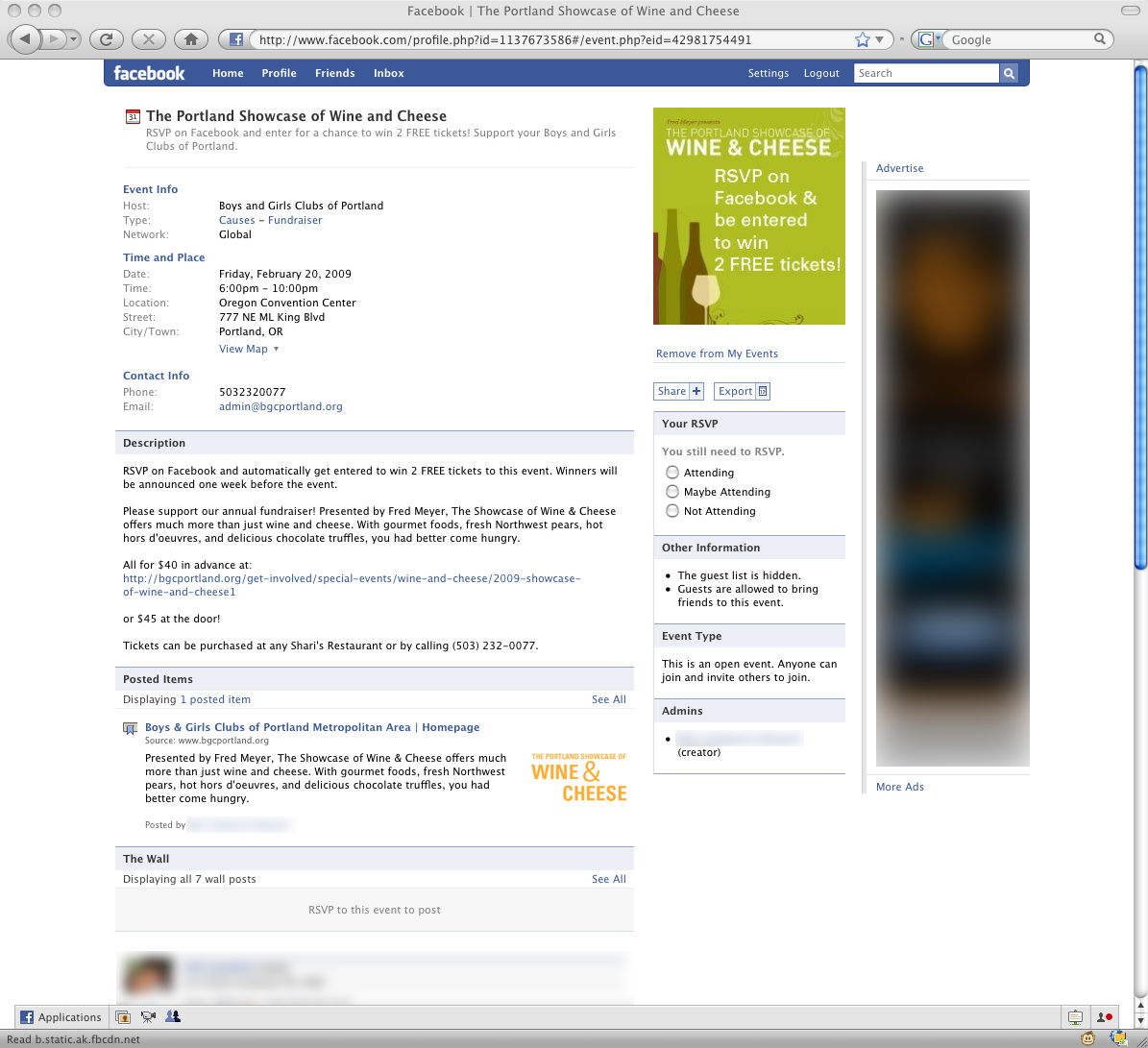Open the back/forward history dropdown arrow
1148x1048 pixels.
[x=73, y=39]
